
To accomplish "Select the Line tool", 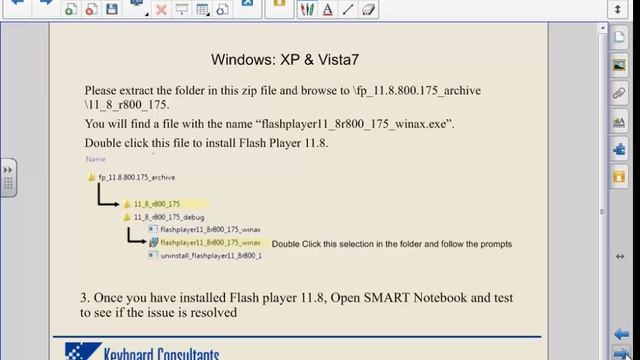I will 348,9.
